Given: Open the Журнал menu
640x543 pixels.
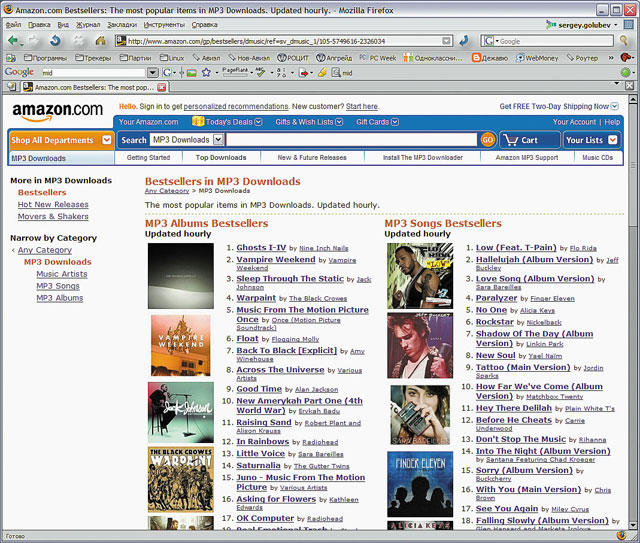Looking at the screenshot, I should coord(88,24).
